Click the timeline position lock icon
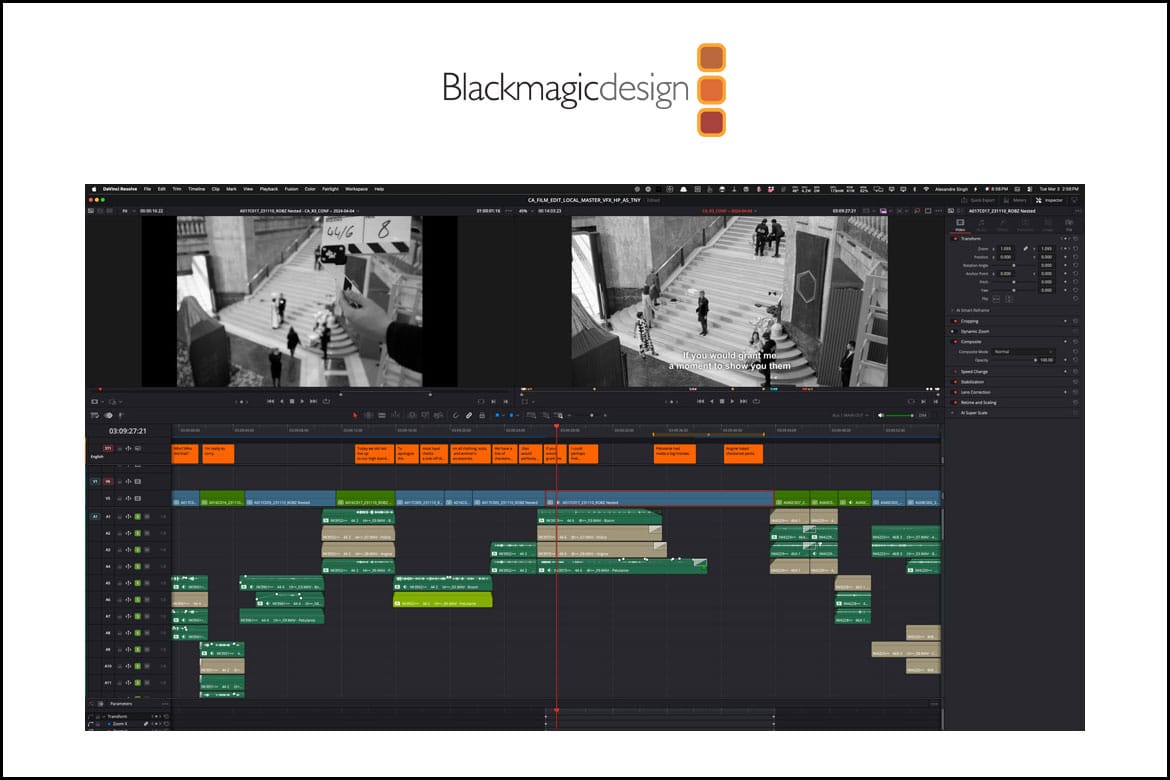The height and width of the screenshot is (780, 1170). 482,415
